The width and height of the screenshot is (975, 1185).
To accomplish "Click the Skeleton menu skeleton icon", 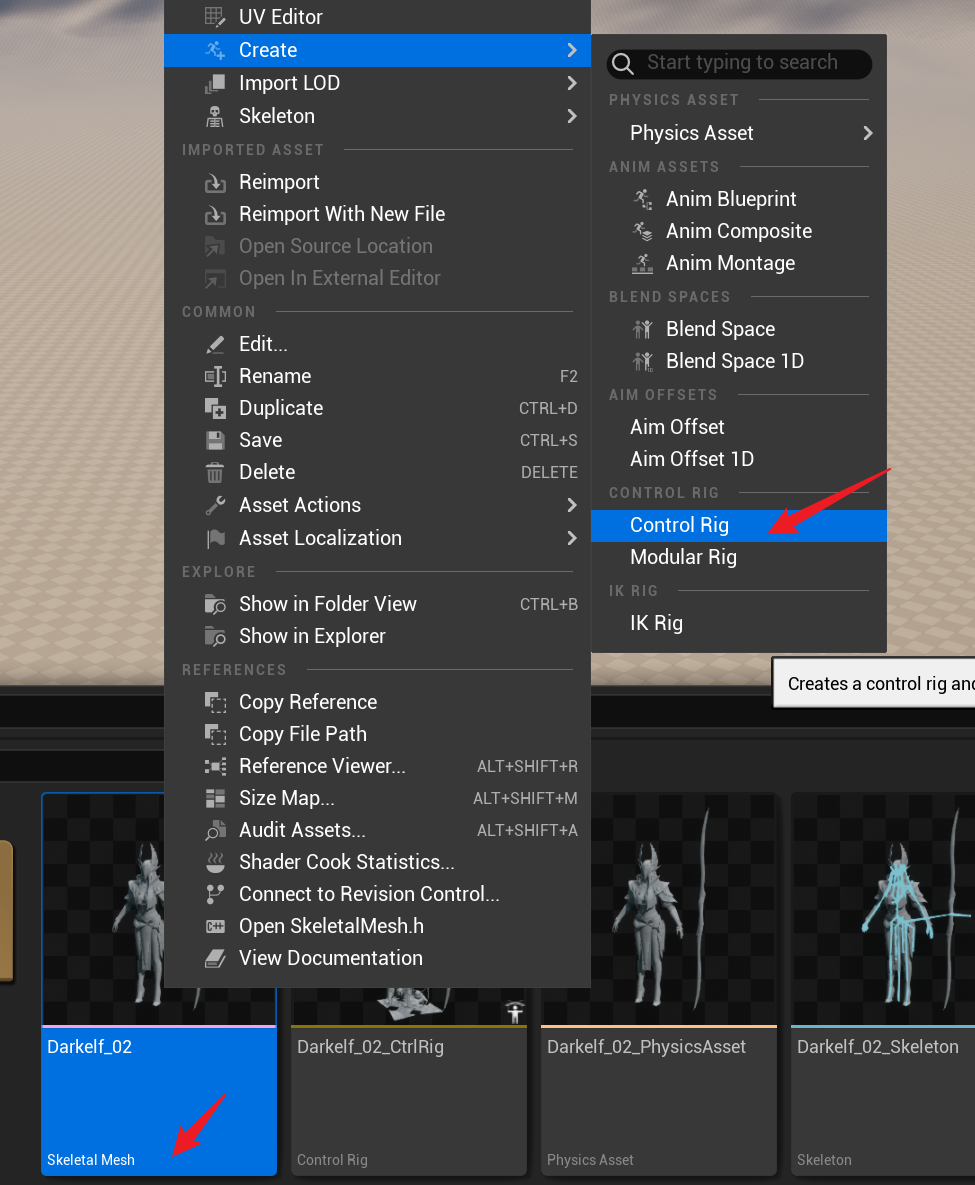I will [x=215, y=116].
